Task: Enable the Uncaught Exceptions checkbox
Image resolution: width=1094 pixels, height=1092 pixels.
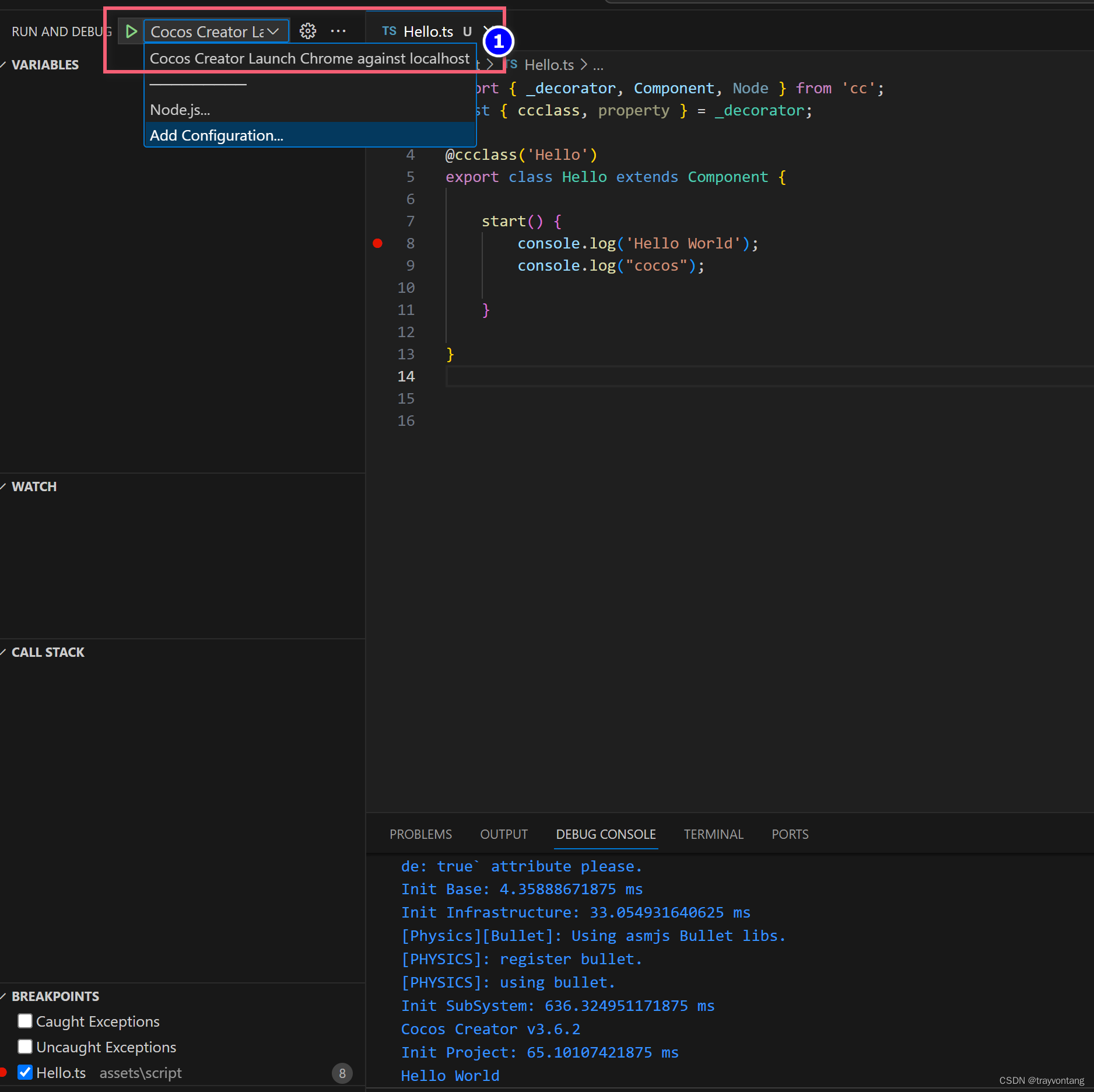Action: [25, 1047]
